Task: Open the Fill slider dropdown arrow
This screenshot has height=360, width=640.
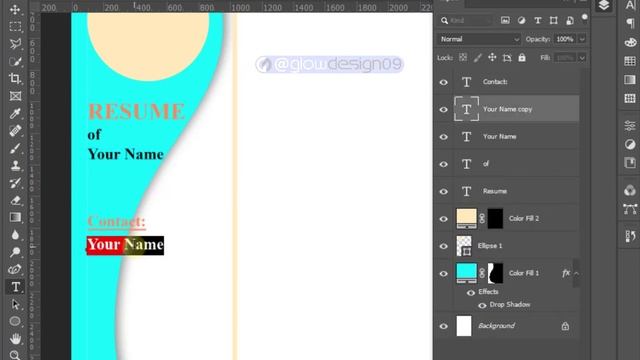Action: [582, 58]
